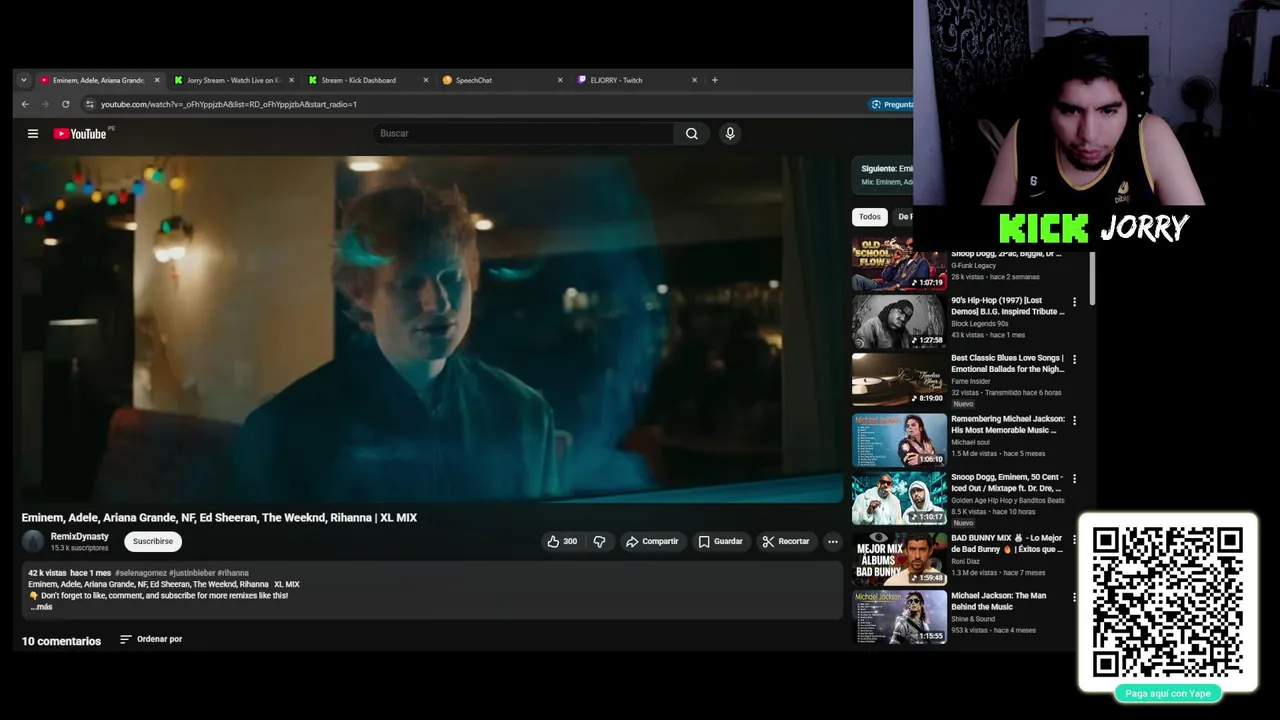Focus the Buscar search field

pos(525,133)
